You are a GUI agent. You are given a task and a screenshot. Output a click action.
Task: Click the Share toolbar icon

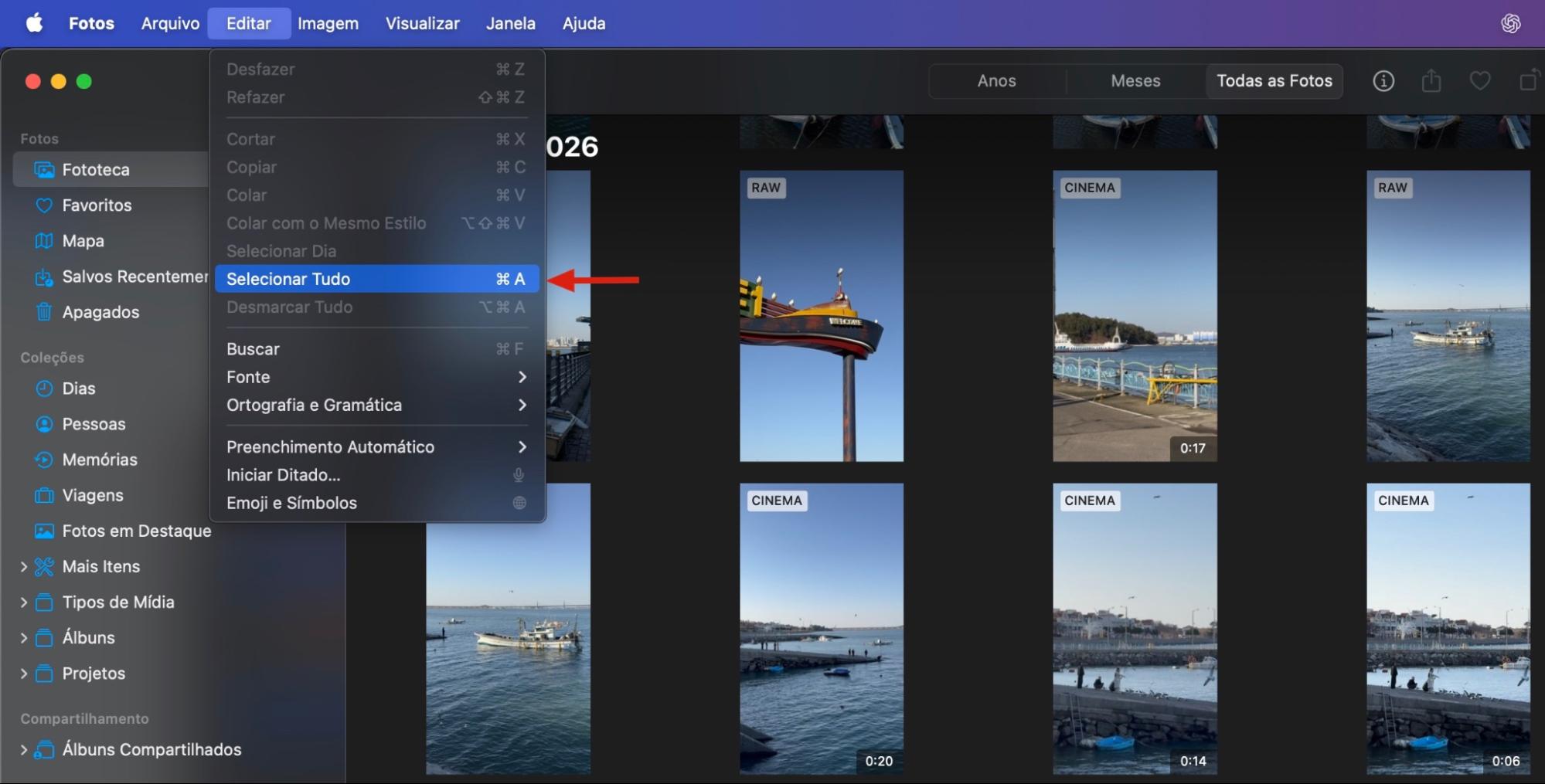pyautogui.click(x=1431, y=80)
